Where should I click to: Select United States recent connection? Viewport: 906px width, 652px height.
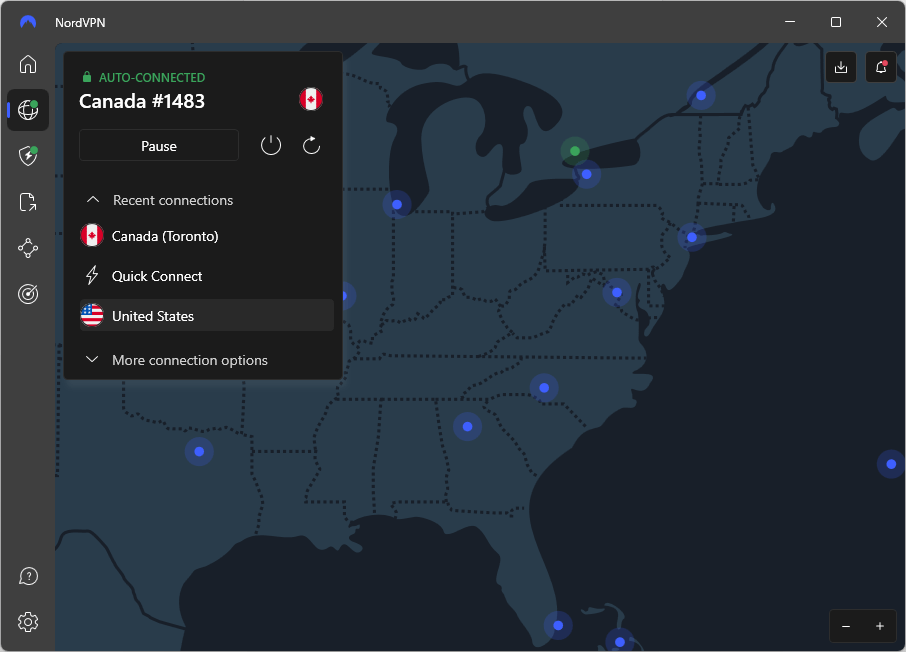point(206,316)
